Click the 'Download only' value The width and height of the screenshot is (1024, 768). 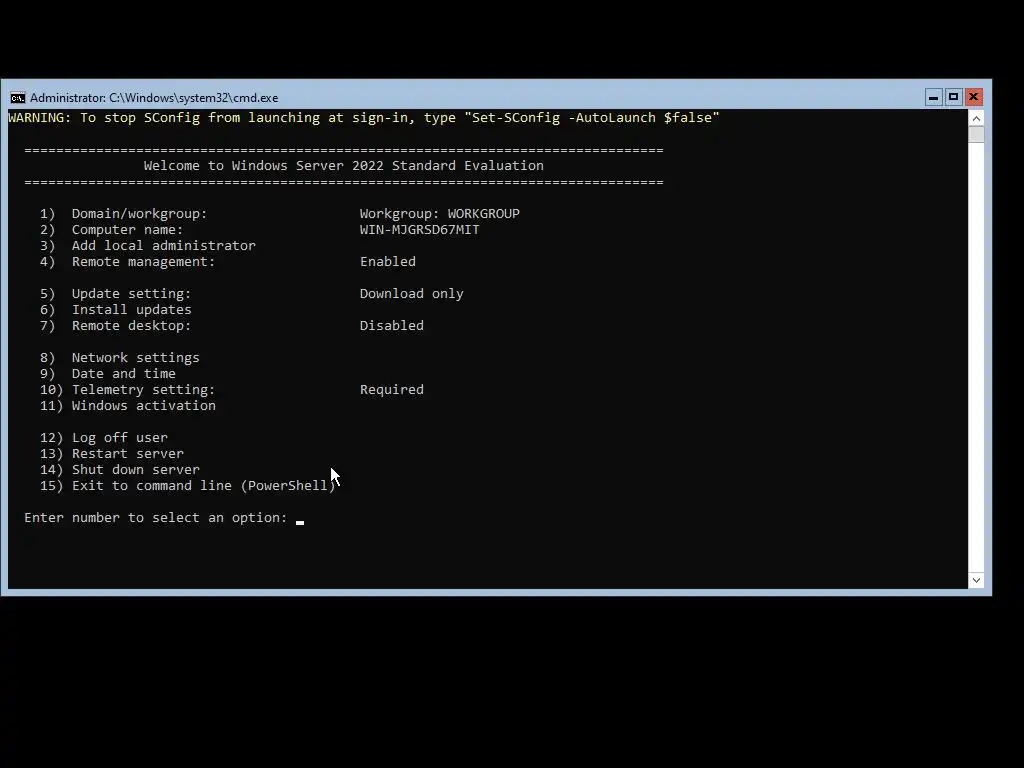click(x=411, y=294)
